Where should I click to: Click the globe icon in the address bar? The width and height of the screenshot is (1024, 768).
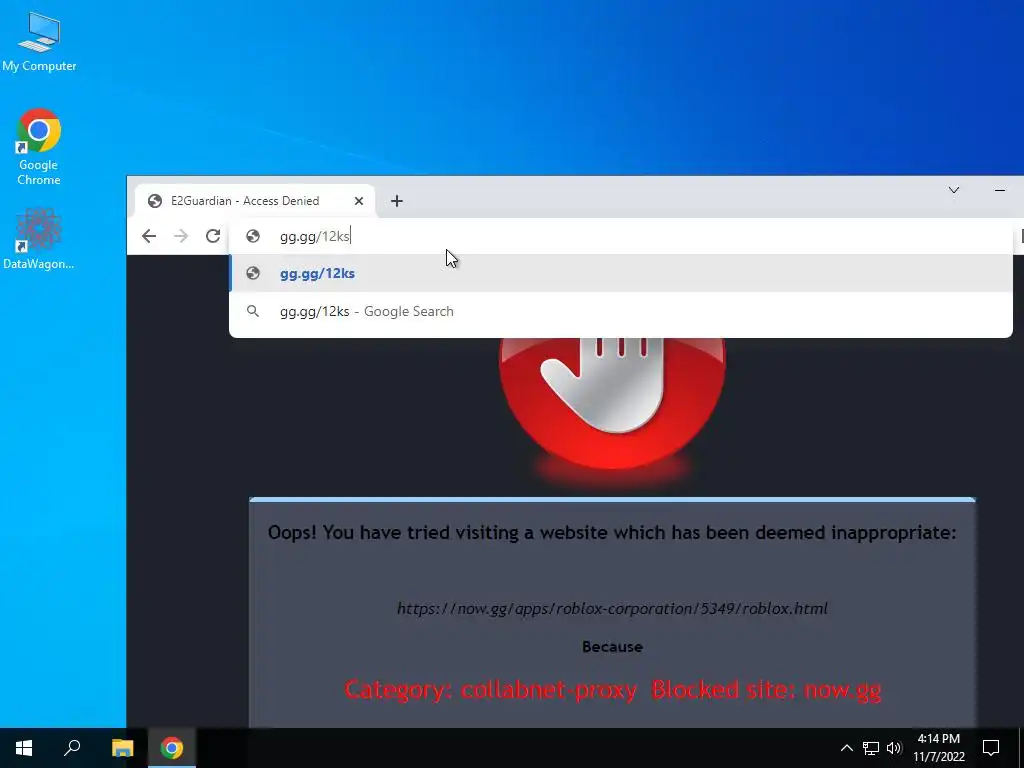click(253, 236)
